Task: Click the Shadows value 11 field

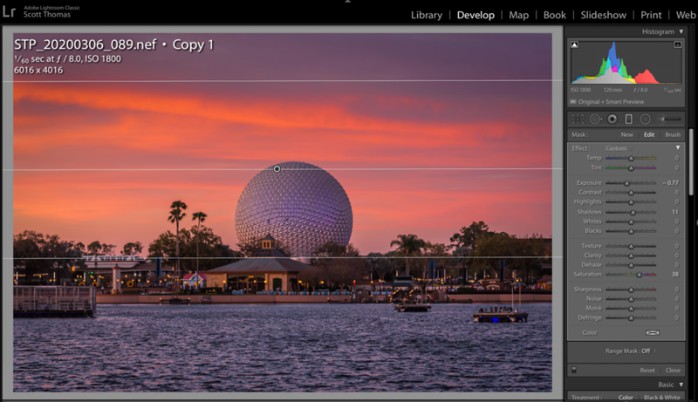Action: click(675, 212)
